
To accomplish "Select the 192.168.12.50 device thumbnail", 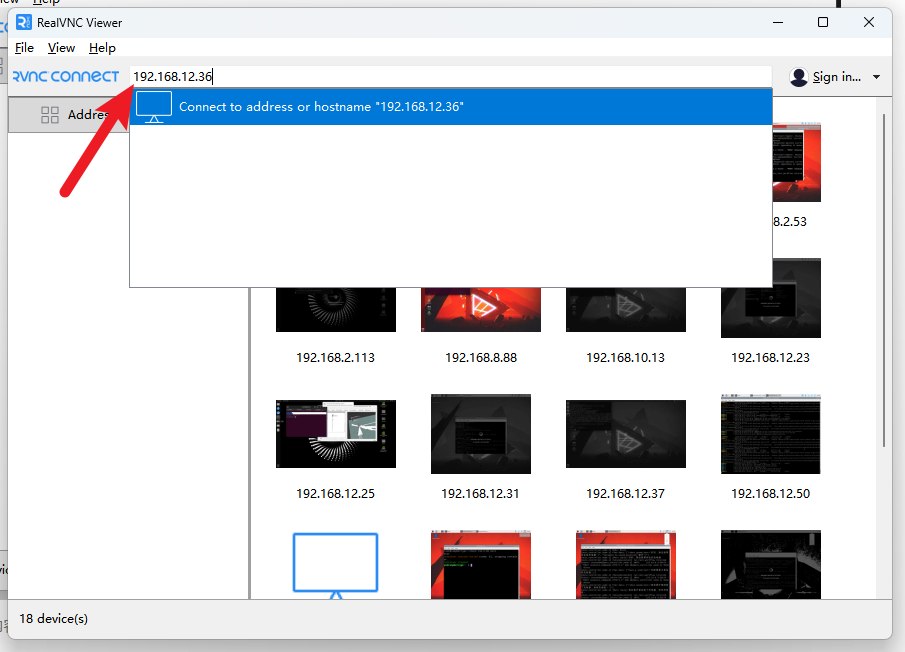I will [x=770, y=434].
